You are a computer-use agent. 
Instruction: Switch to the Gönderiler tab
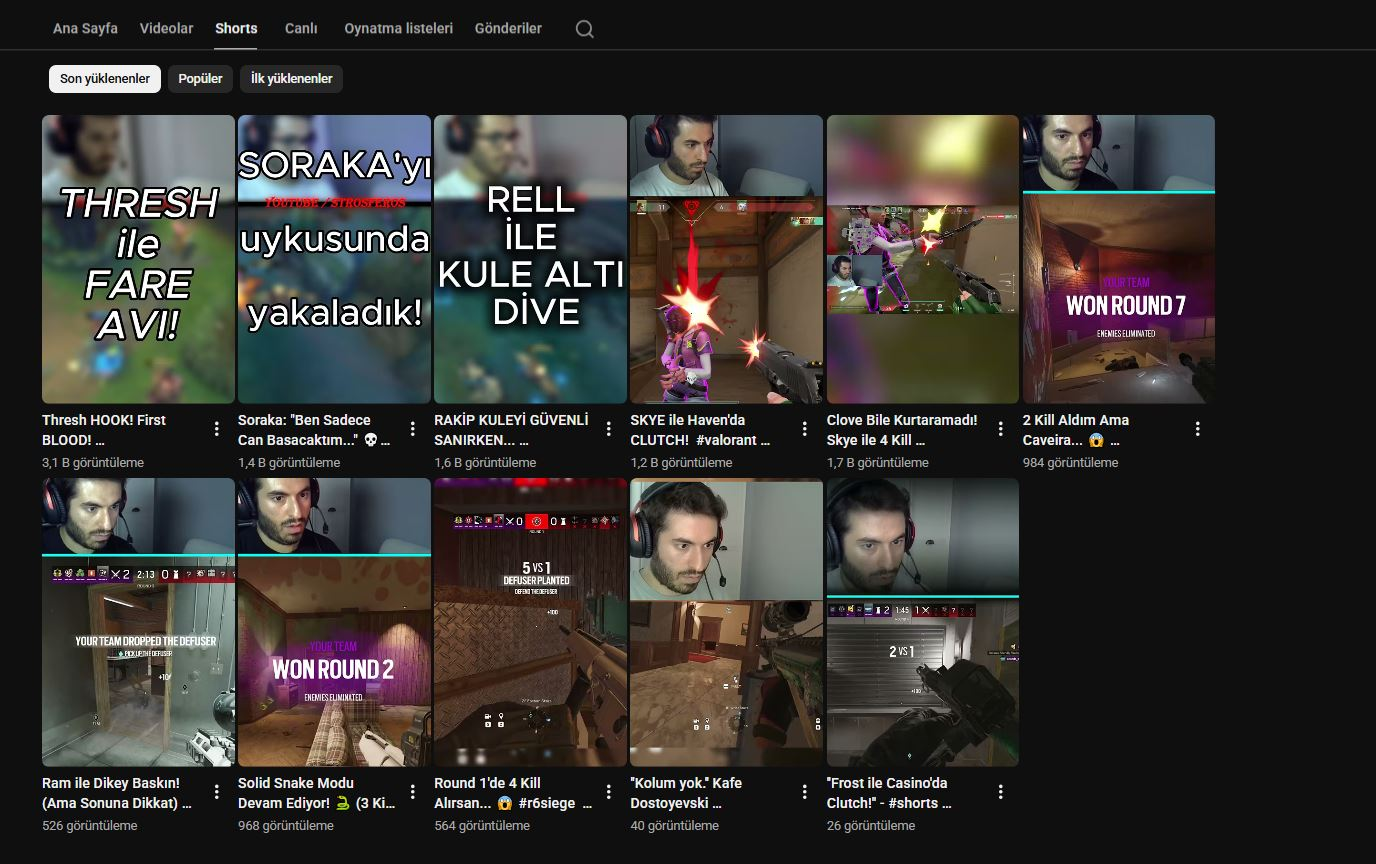tap(508, 28)
